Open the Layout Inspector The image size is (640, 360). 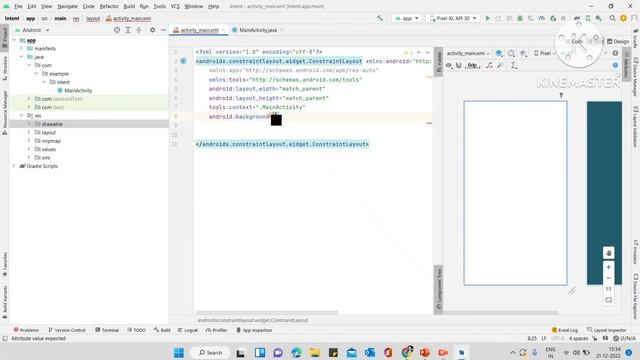tap(607, 330)
